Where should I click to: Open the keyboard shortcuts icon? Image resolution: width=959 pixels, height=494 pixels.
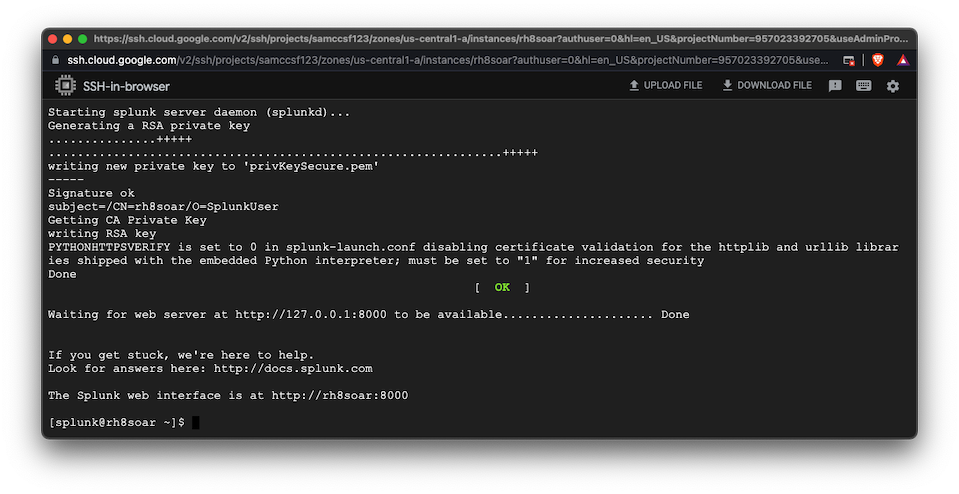(x=864, y=86)
